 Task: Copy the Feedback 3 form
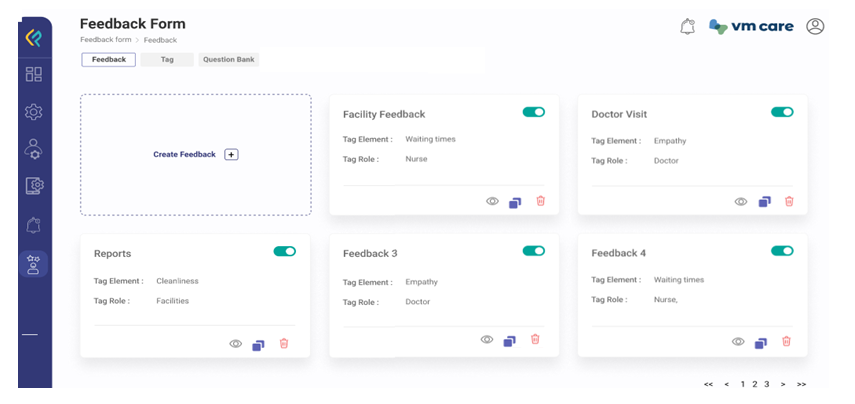510,341
